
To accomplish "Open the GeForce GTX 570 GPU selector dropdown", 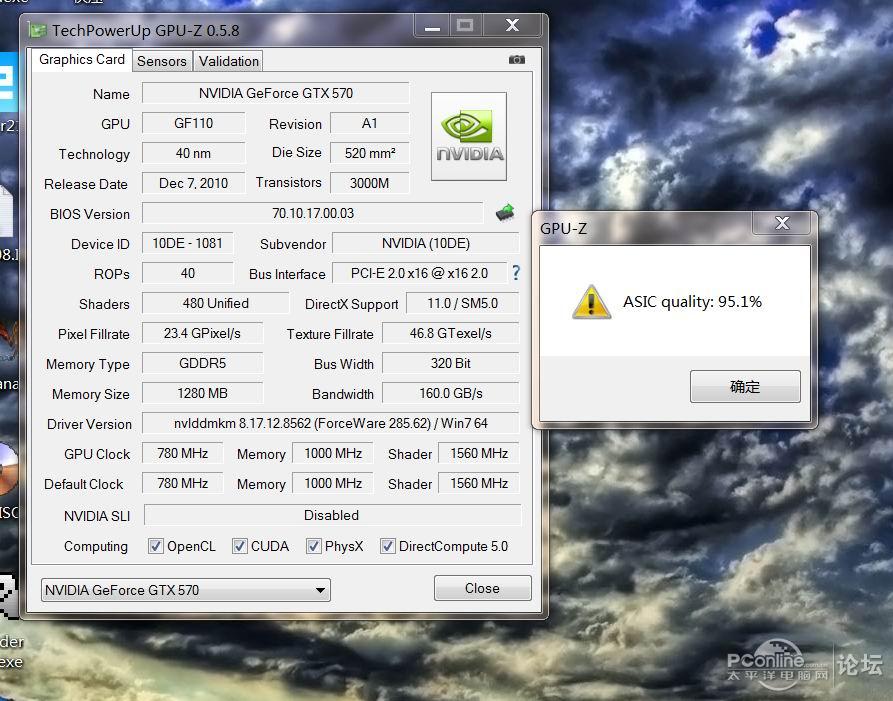I will (x=186, y=590).
